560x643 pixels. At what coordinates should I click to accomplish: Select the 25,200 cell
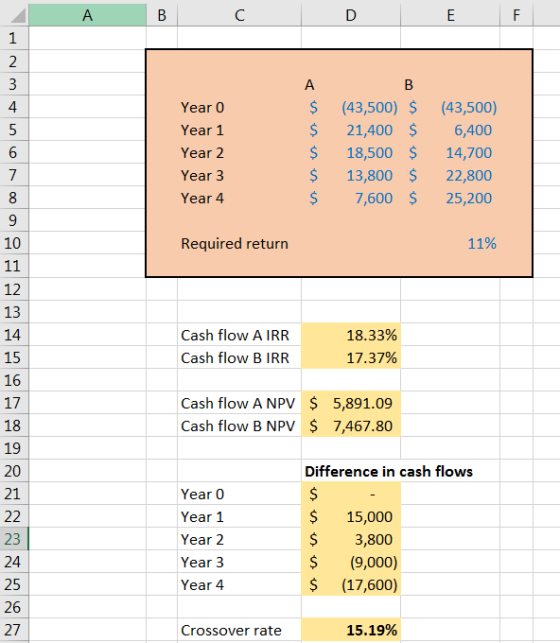(450, 198)
